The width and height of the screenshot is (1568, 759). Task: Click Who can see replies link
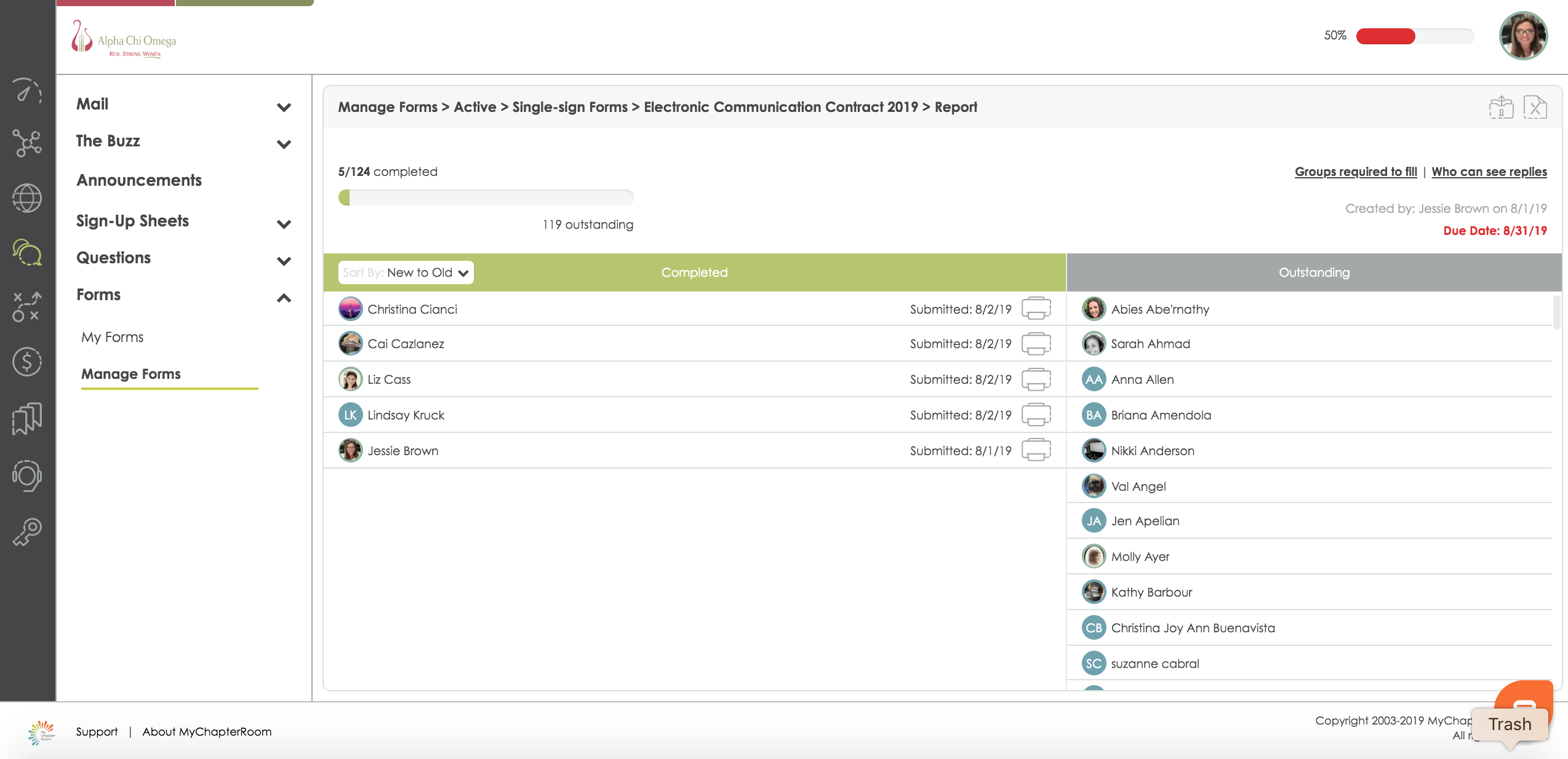tap(1489, 172)
